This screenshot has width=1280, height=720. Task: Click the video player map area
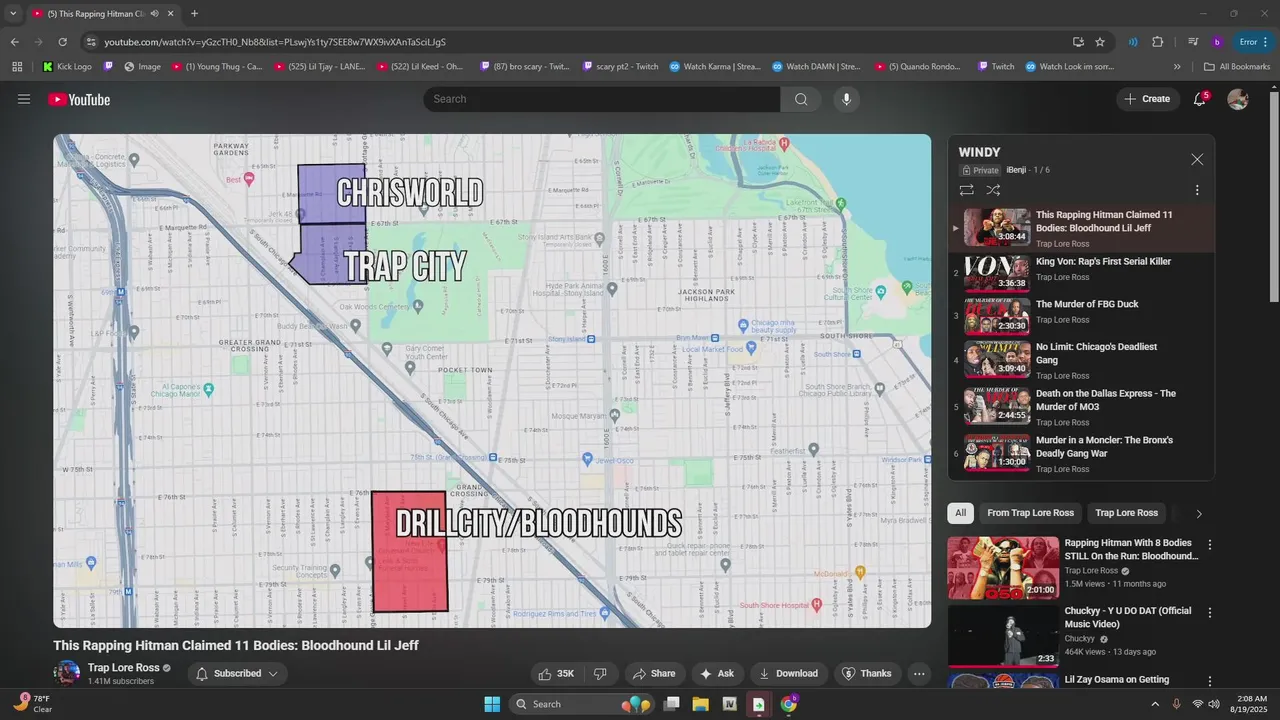(x=492, y=381)
